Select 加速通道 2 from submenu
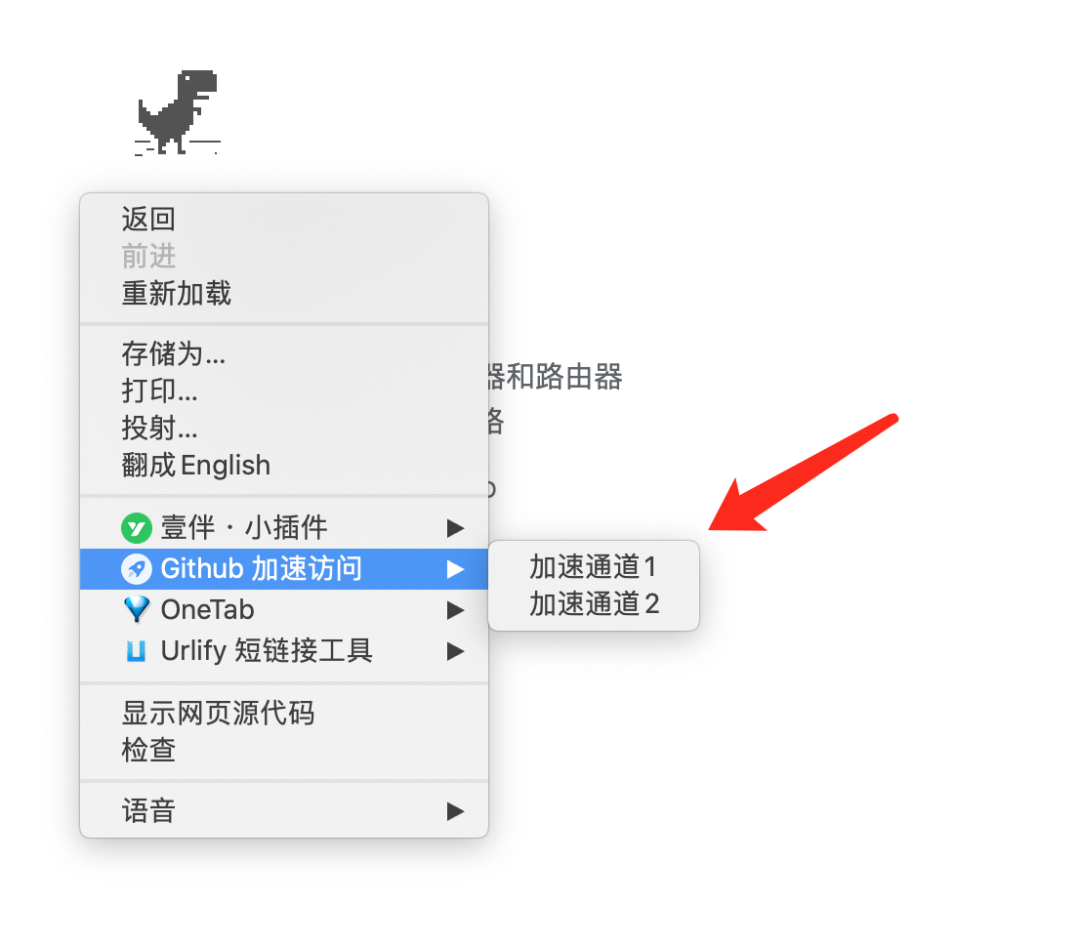 (593, 604)
